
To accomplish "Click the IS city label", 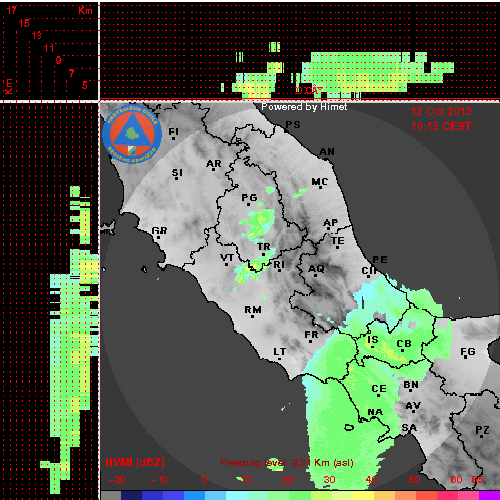I will 373,340.
